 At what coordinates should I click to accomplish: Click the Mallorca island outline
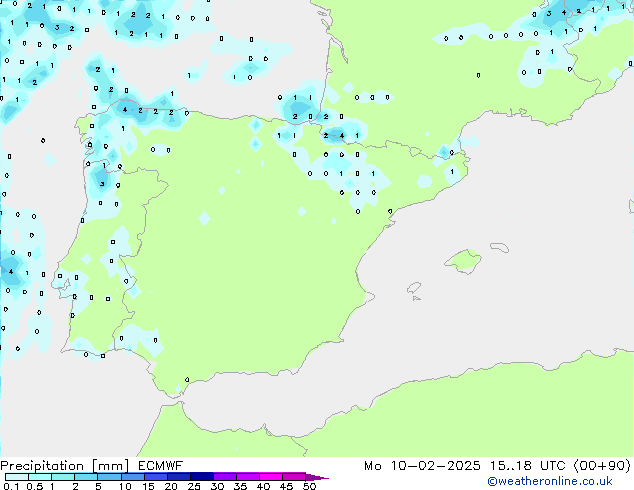click(x=463, y=261)
